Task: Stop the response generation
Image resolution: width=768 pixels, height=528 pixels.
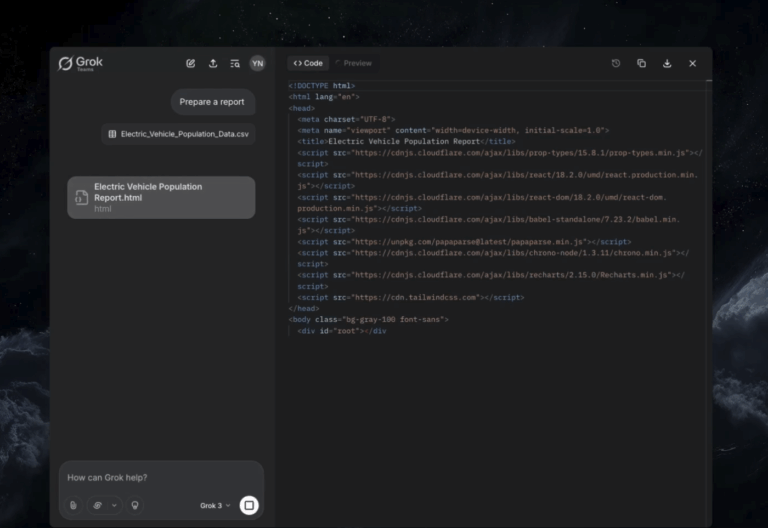Action: coord(249,505)
